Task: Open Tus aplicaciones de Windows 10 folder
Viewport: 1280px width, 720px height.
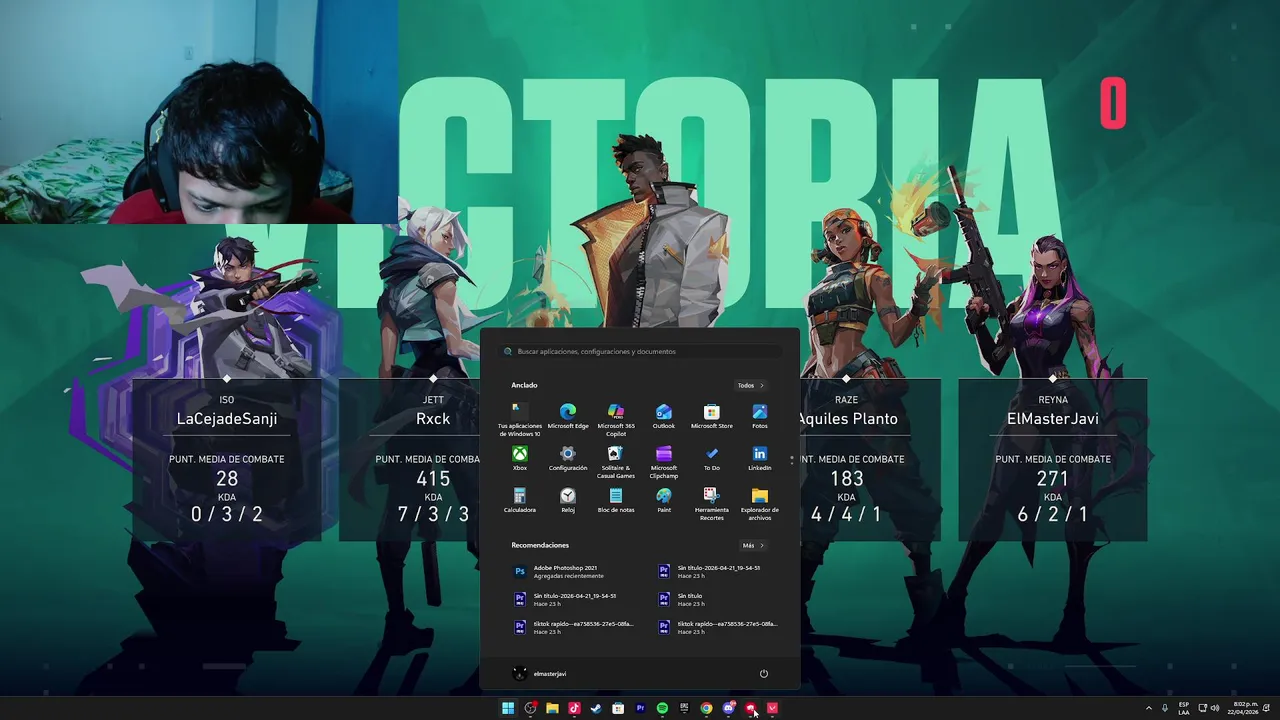Action: (x=520, y=419)
